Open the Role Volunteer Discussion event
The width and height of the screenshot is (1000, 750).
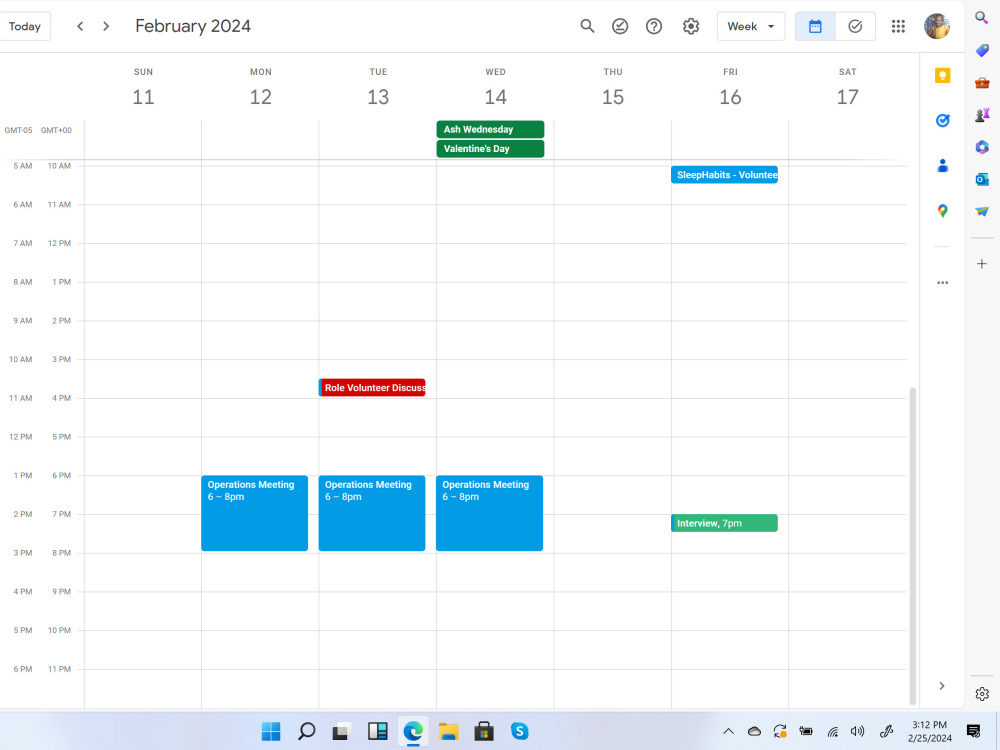pos(372,388)
